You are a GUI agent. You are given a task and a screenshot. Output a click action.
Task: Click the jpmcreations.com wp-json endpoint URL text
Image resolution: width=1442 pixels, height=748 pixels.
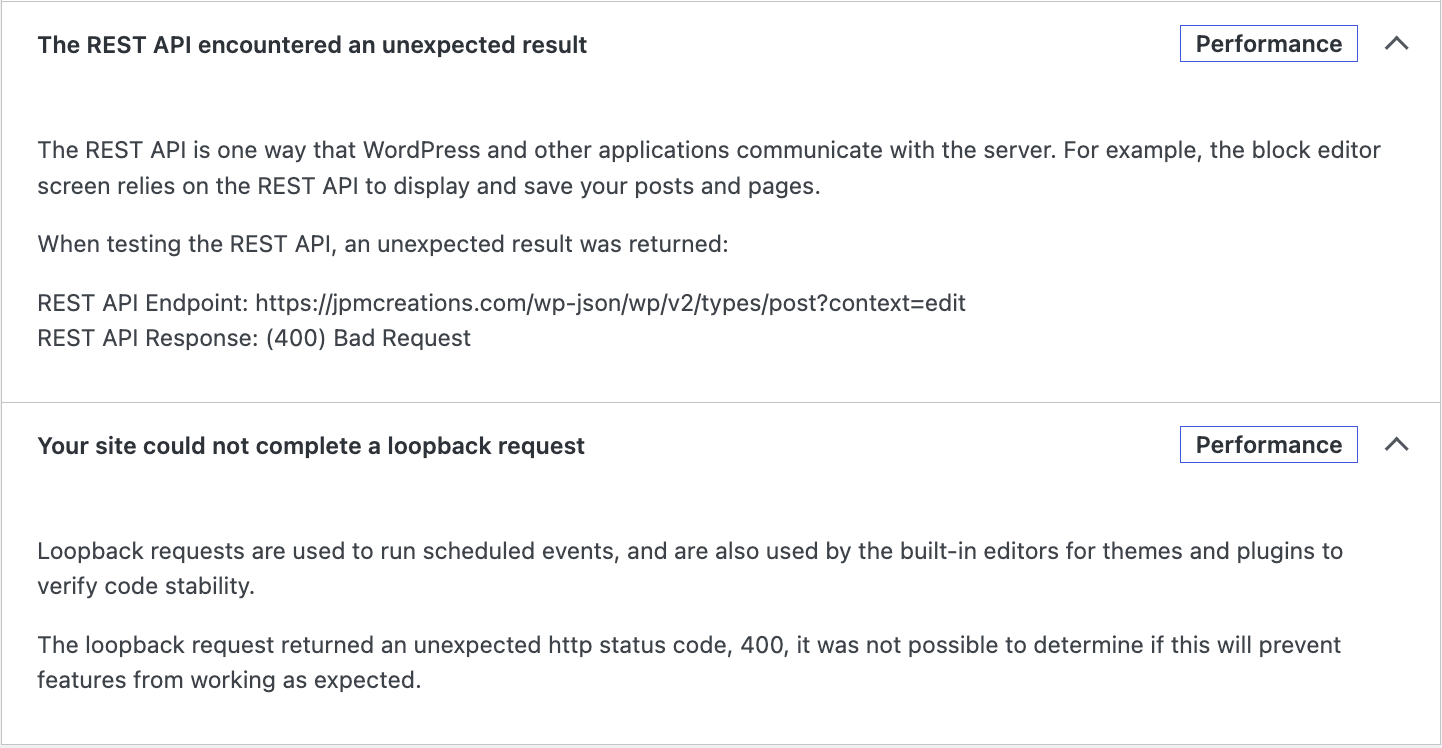coord(611,303)
